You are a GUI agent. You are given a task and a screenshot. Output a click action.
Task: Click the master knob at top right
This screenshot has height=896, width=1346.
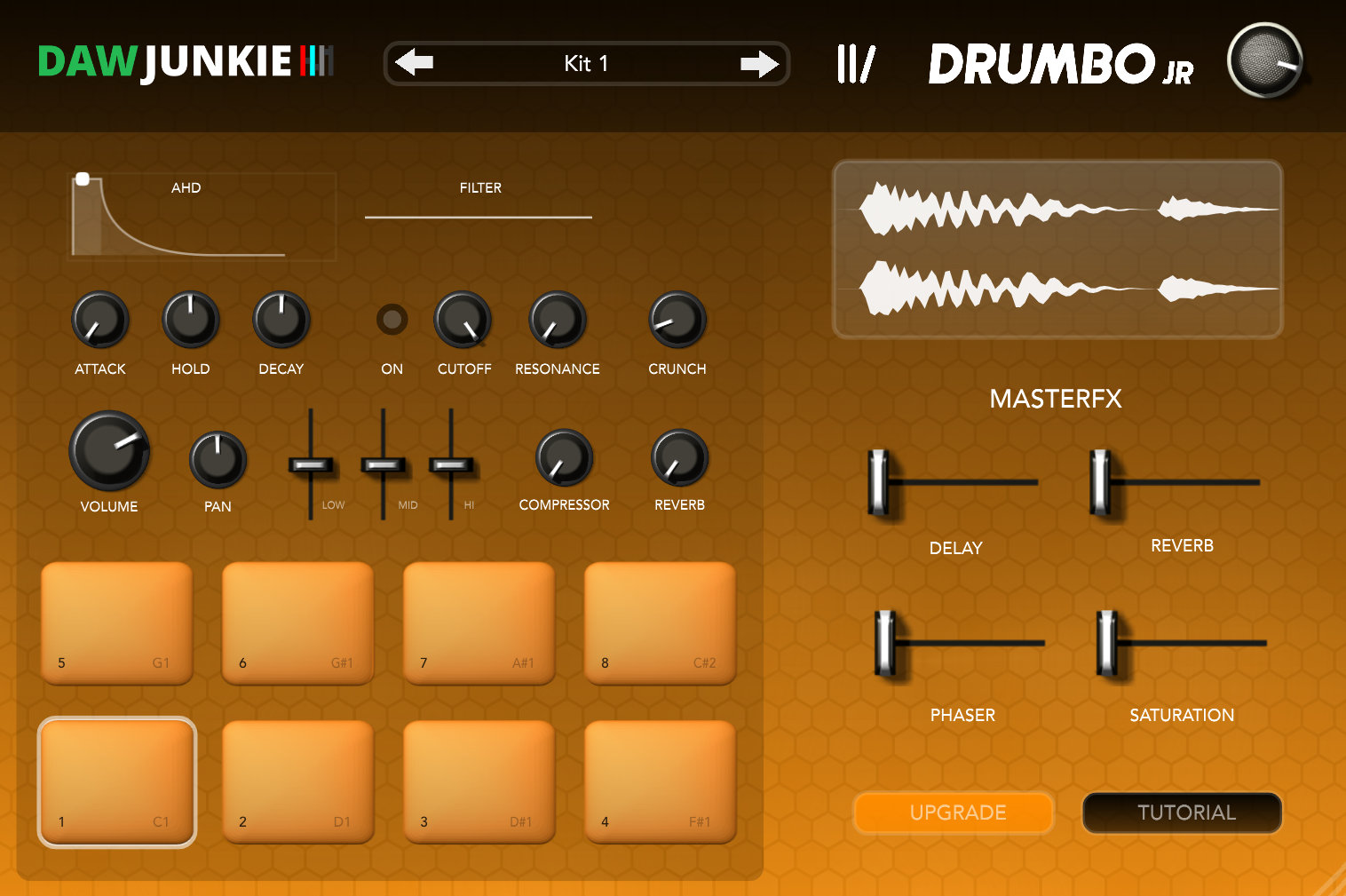1265,60
